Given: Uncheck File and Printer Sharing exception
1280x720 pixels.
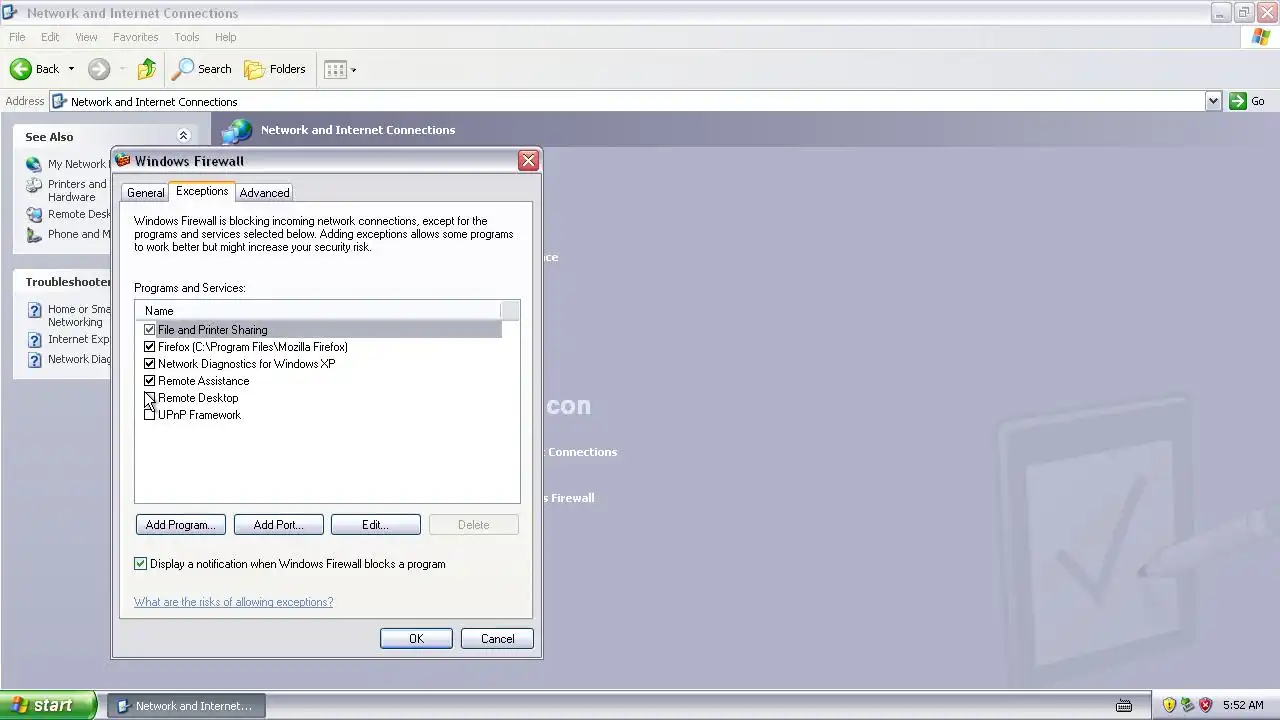Looking at the screenshot, I should tap(150, 330).
